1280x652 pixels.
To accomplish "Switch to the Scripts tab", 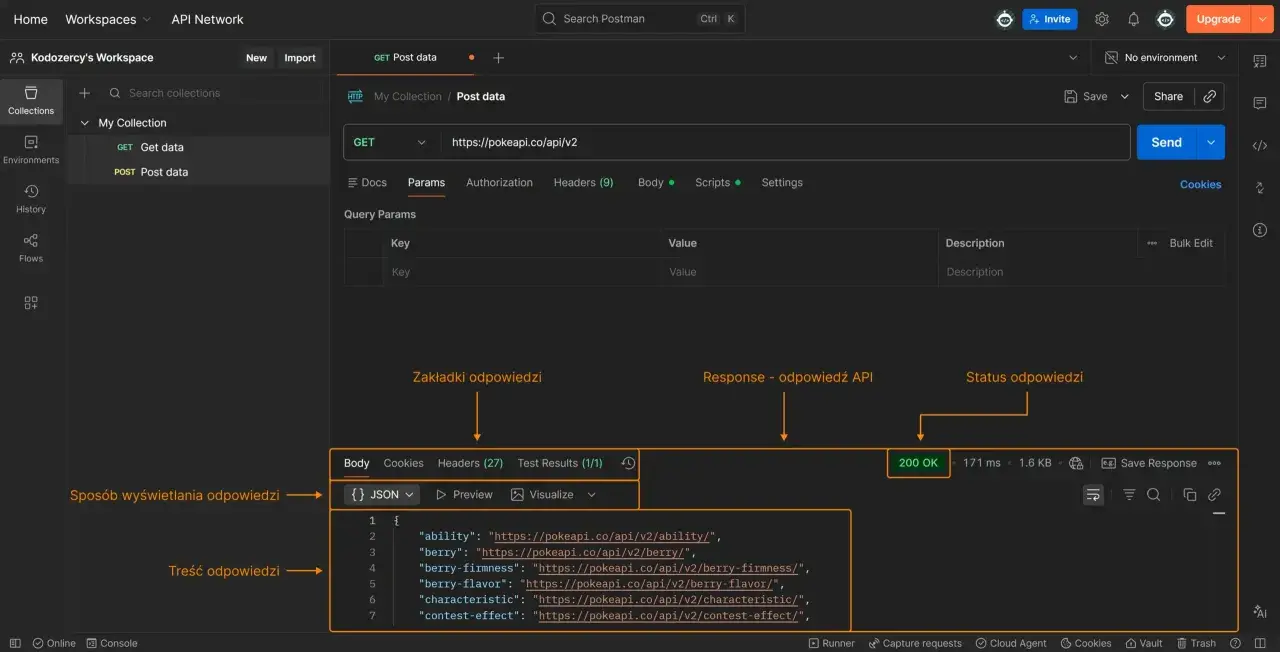I will pyautogui.click(x=718, y=182).
